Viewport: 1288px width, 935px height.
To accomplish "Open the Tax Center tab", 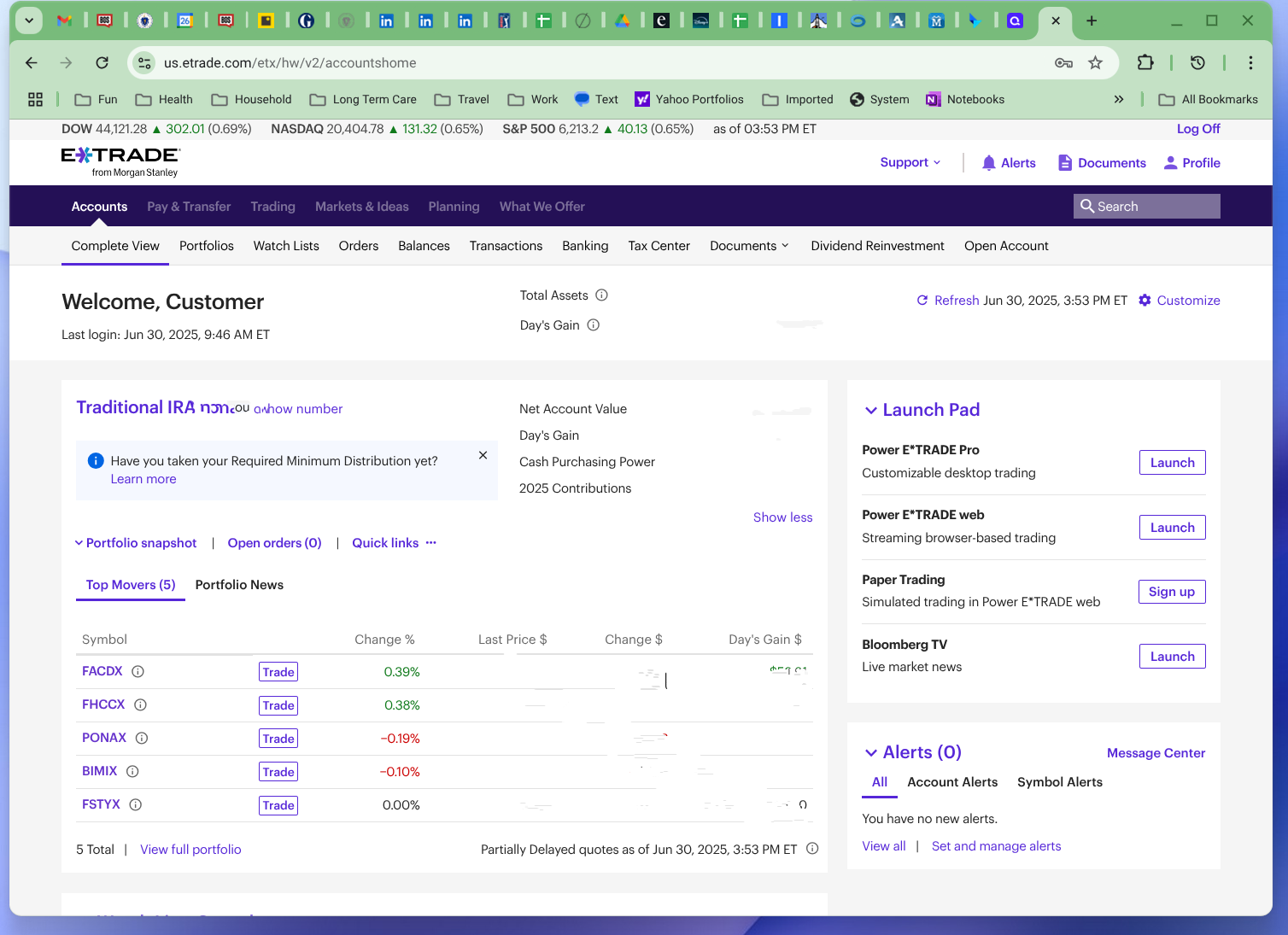I will point(659,246).
